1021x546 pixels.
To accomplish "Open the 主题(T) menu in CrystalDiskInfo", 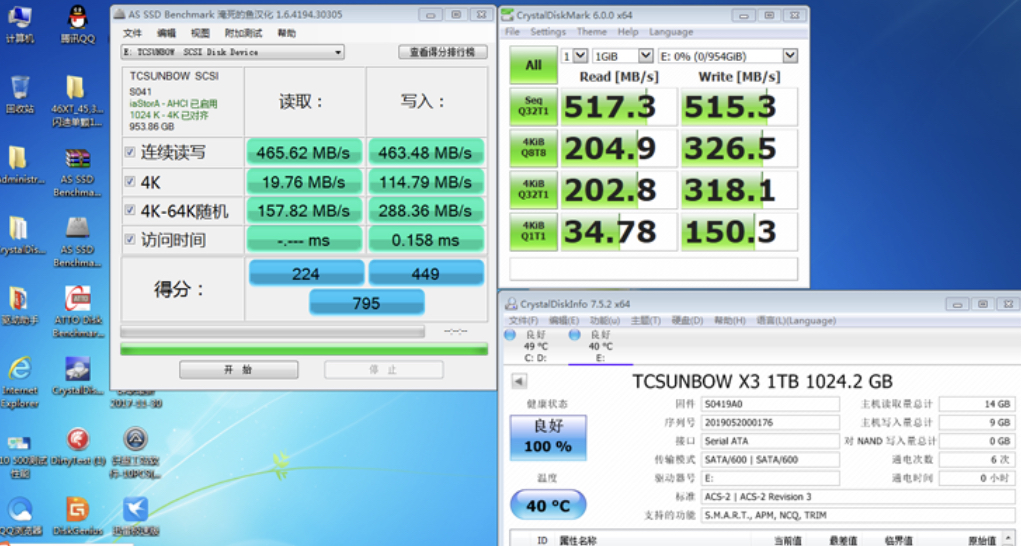I will [645, 320].
